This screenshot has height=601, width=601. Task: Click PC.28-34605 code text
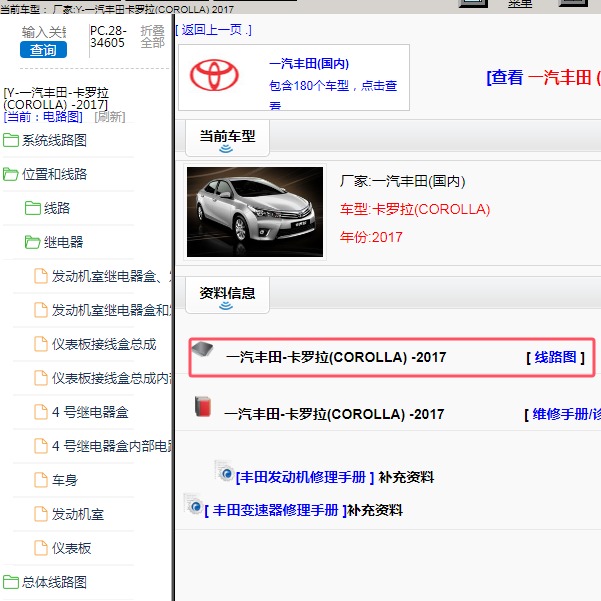[x=108, y=36]
